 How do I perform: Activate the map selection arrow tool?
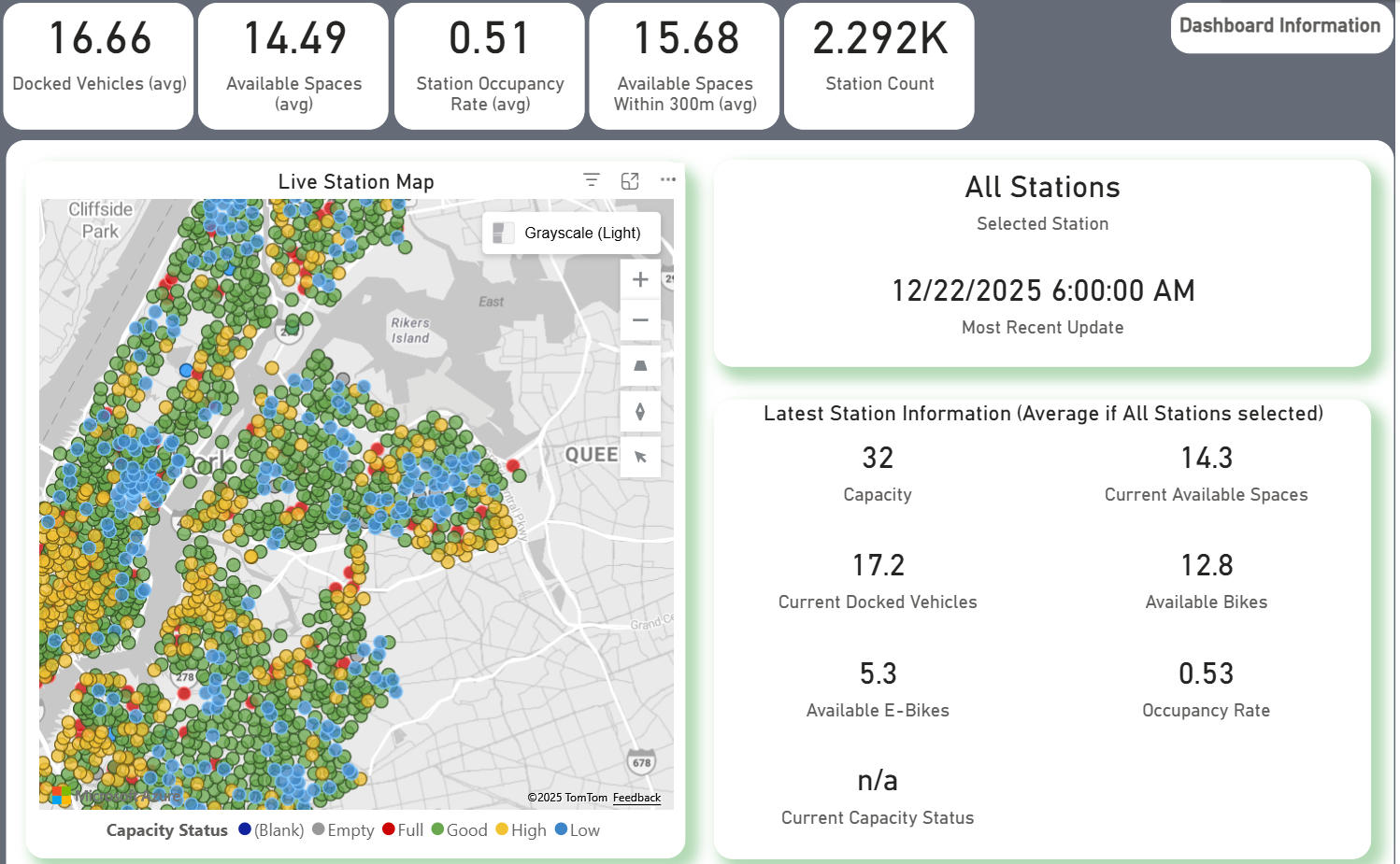coord(640,457)
